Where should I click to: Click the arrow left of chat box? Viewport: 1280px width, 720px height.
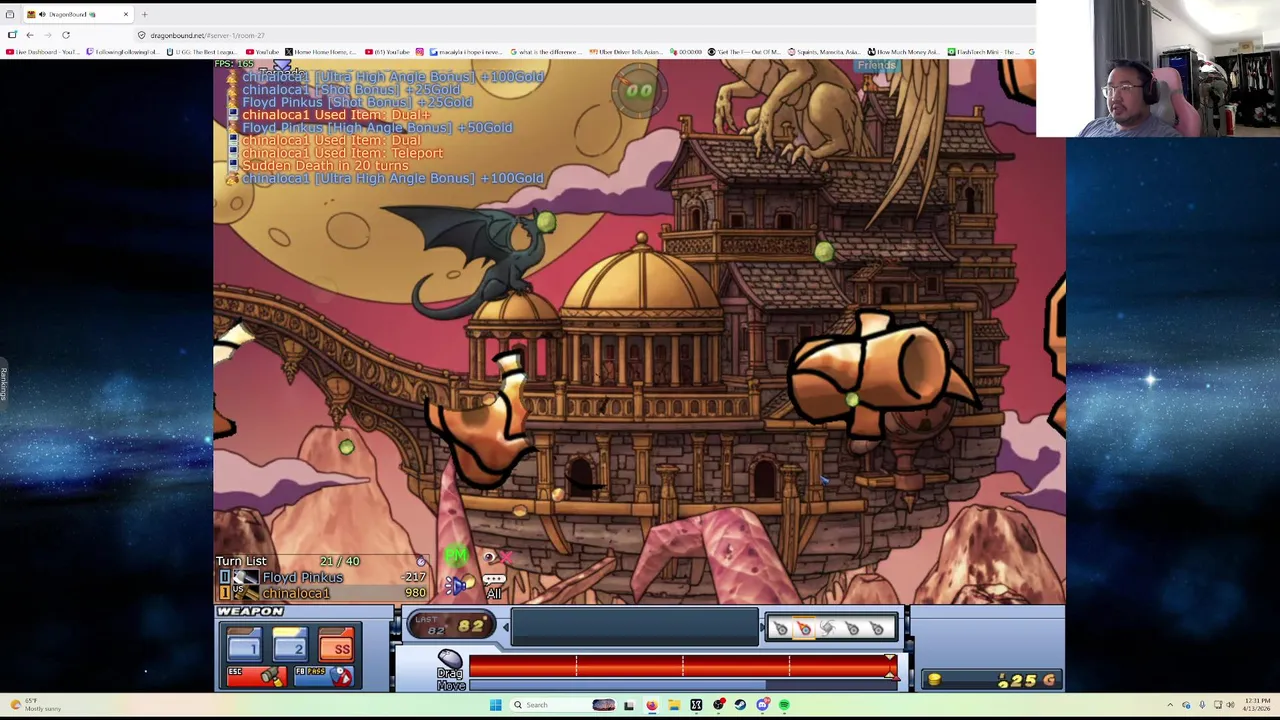[505, 628]
